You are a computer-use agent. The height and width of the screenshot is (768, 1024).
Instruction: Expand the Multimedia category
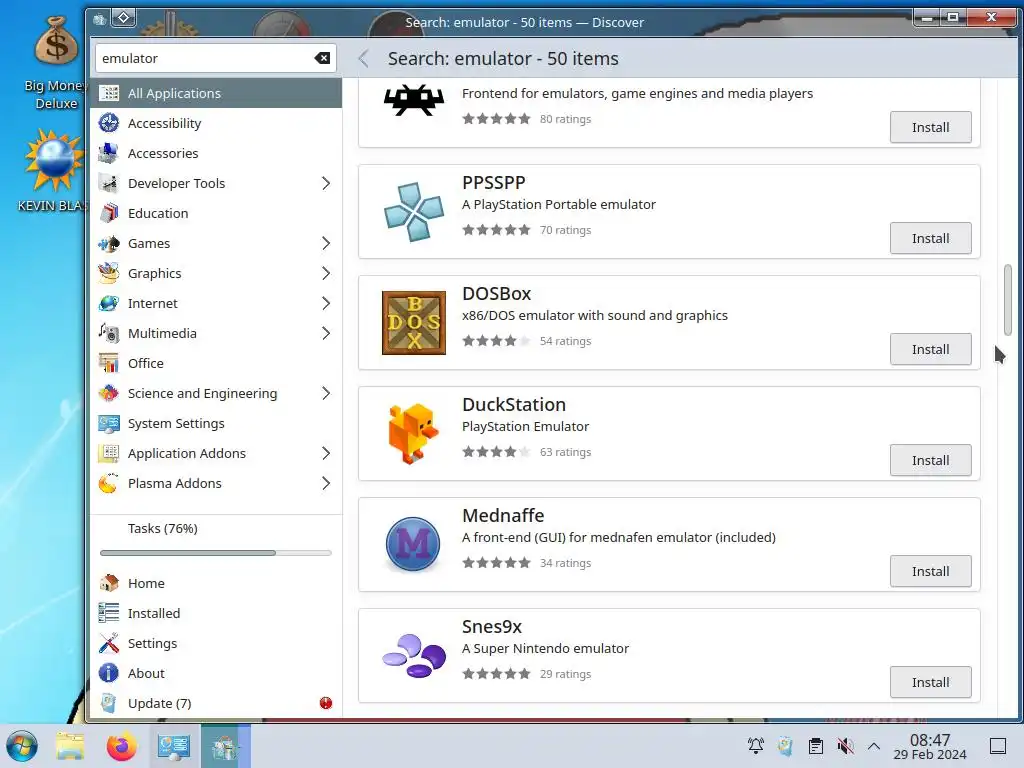click(325, 333)
